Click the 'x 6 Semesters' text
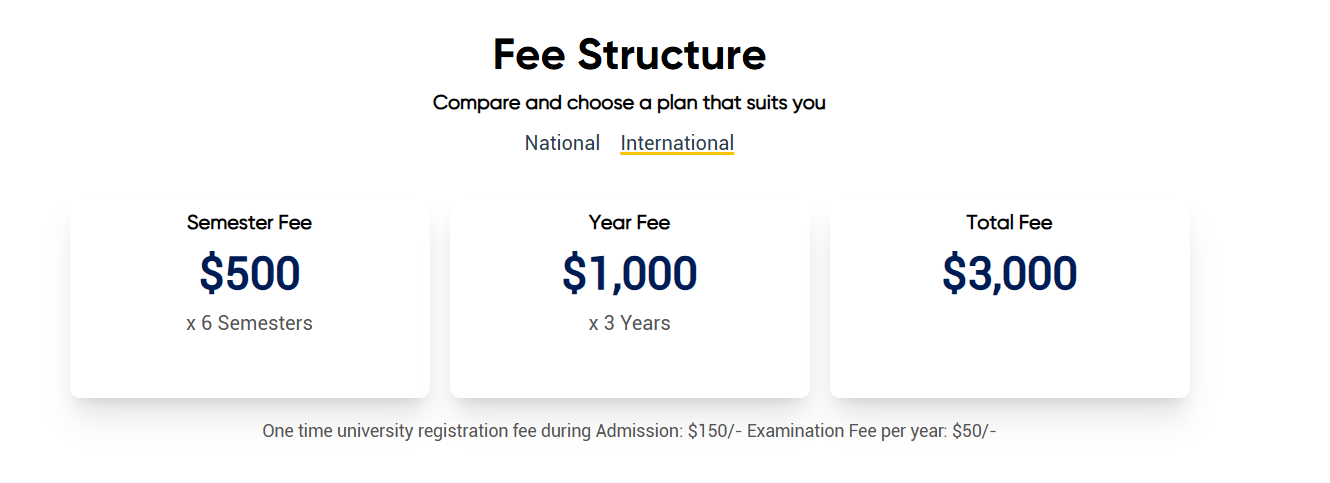The image size is (1330, 483). click(249, 323)
